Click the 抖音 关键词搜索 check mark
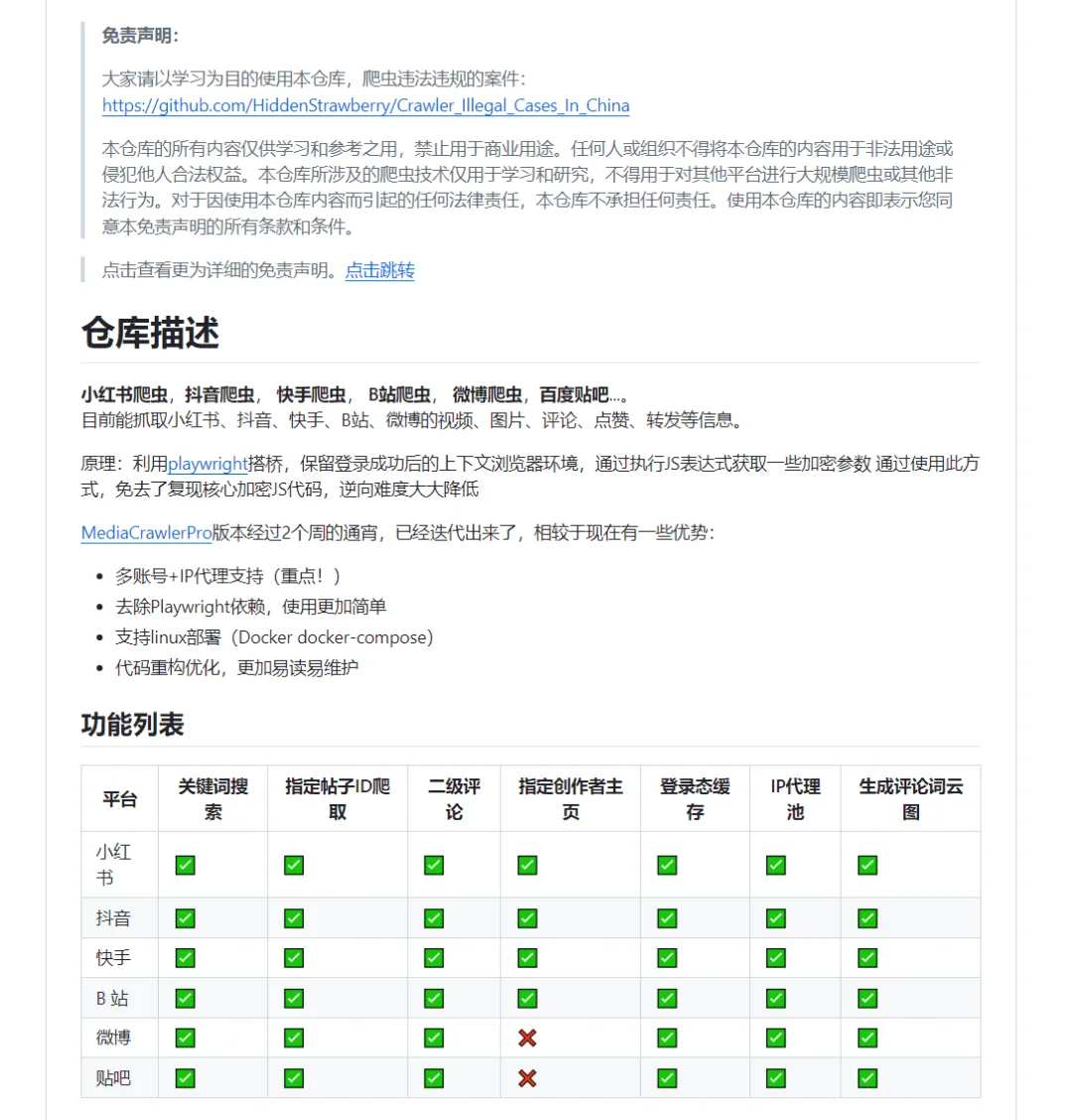1072x1120 pixels. pyautogui.click(x=185, y=917)
